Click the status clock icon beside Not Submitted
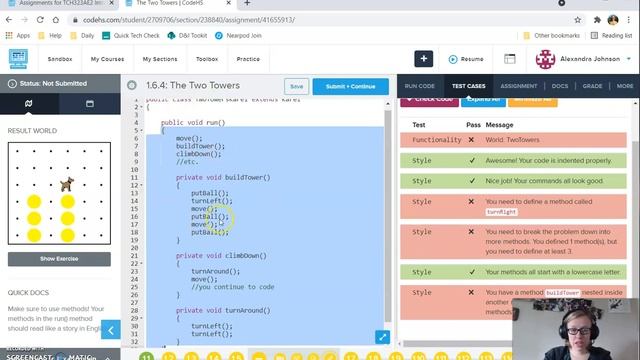This screenshot has height=360, width=640. click(12, 84)
